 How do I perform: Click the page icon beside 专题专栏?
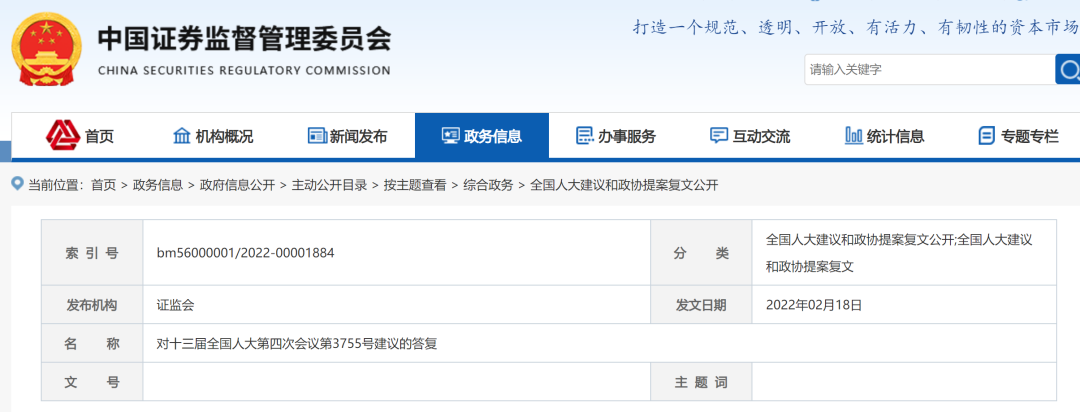tap(986, 136)
